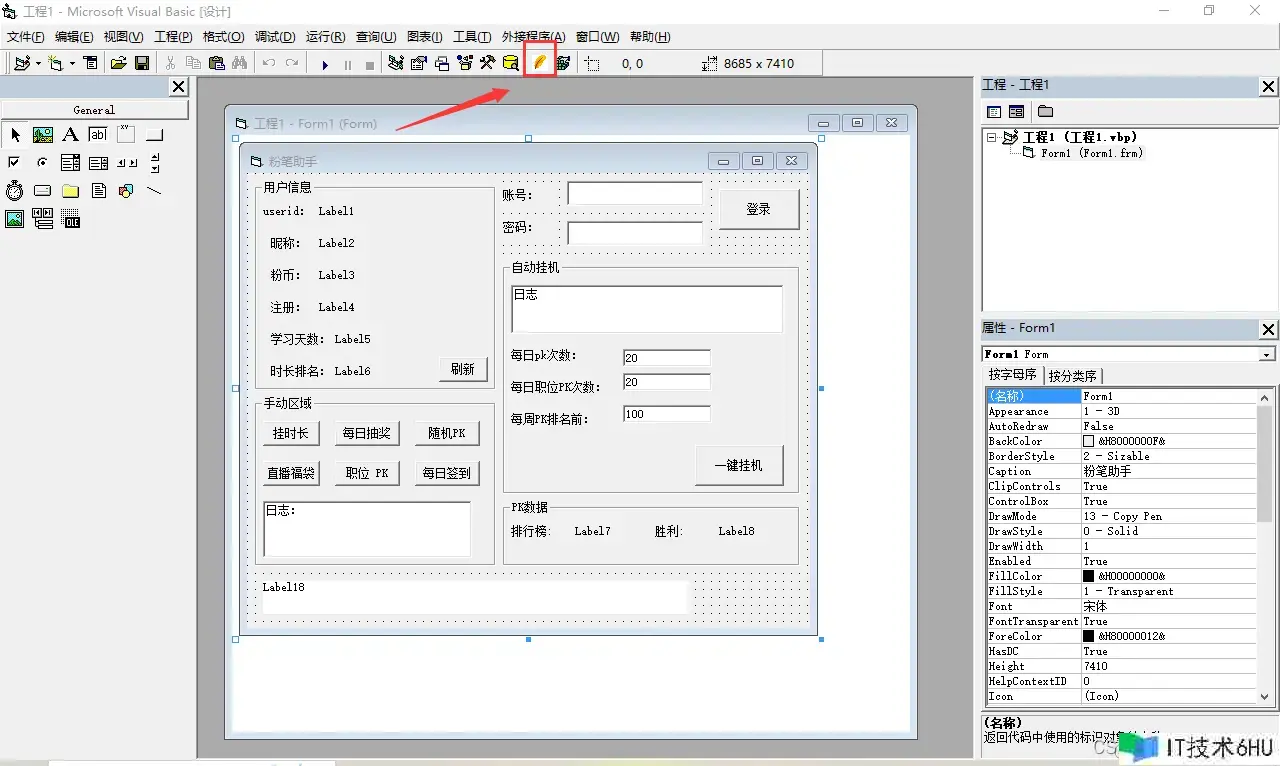
Task: Click the highlighted yellow add-in toolbar icon
Action: 540,63
